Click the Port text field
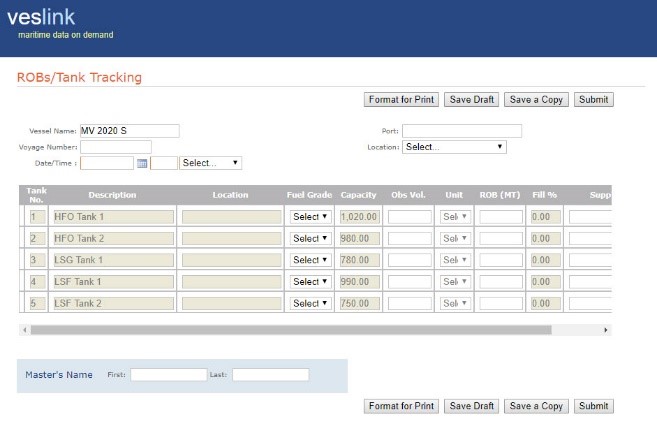Image resolution: width=657 pixels, height=433 pixels. [461, 131]
